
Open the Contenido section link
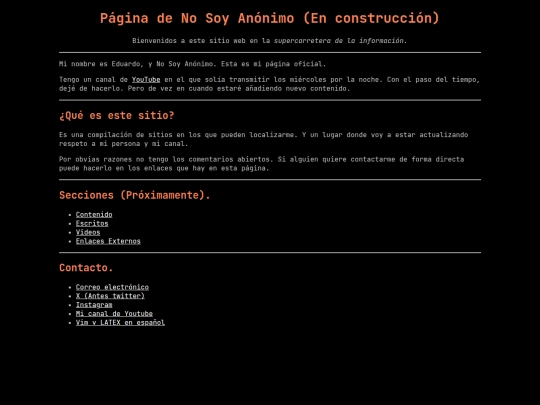tap(94, 215)
